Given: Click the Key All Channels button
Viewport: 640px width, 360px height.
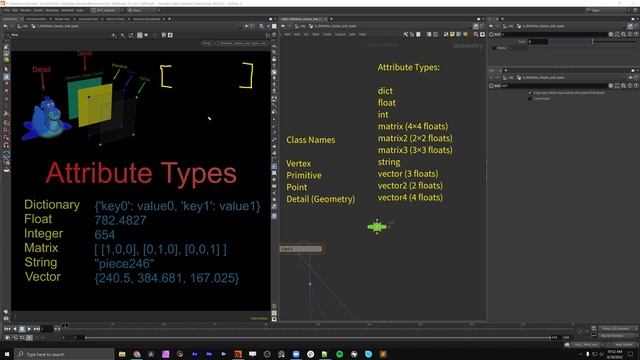Looking at the screenshot, I should click(x=618, y=336).
